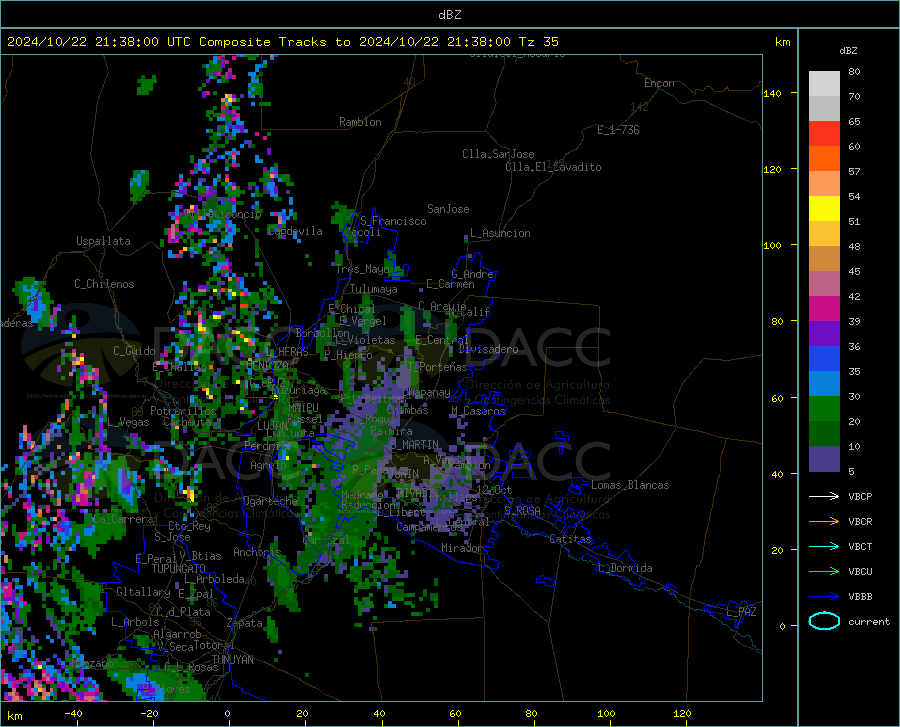The height and width of the screenshot is (727, 900).
Task: Click the '-40' horizontal axis tick label
Action: [73, 714]
